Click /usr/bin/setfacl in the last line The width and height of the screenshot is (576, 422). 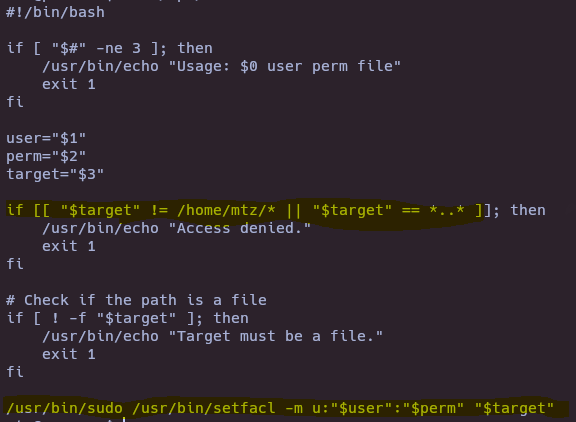click(204, 408)
